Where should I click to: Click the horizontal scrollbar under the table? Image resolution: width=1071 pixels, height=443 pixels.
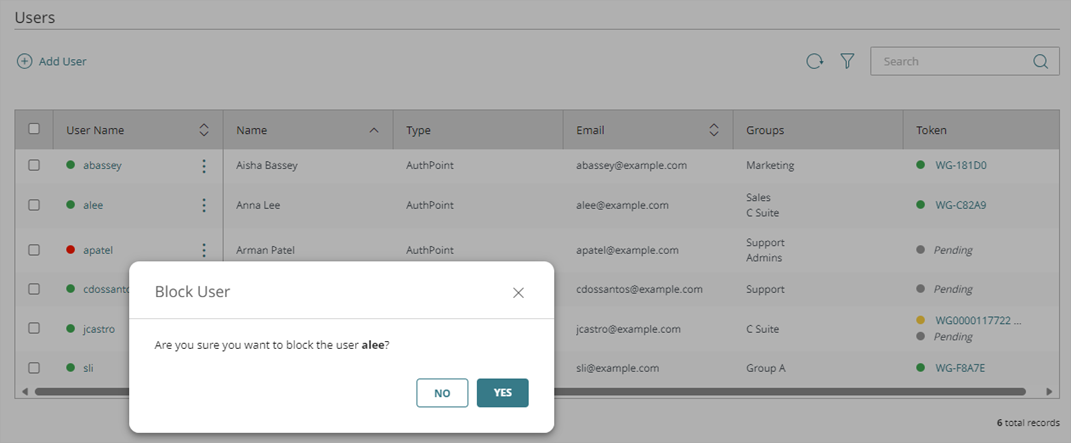(x=700, y=391)
